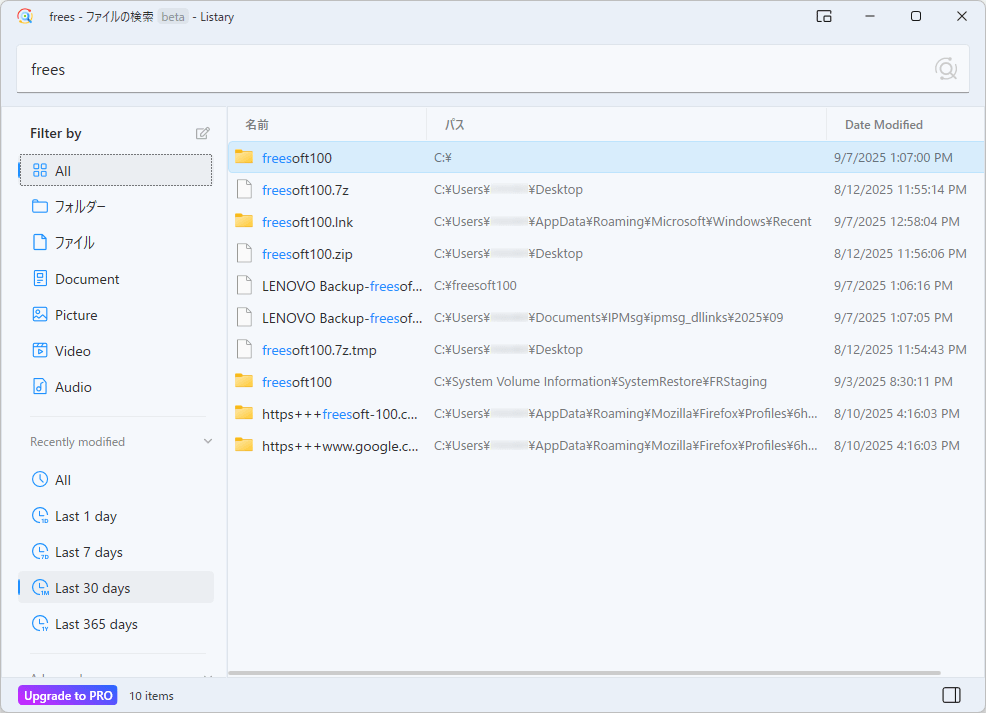Click the Last 1 day clock icon

[40, 516]
